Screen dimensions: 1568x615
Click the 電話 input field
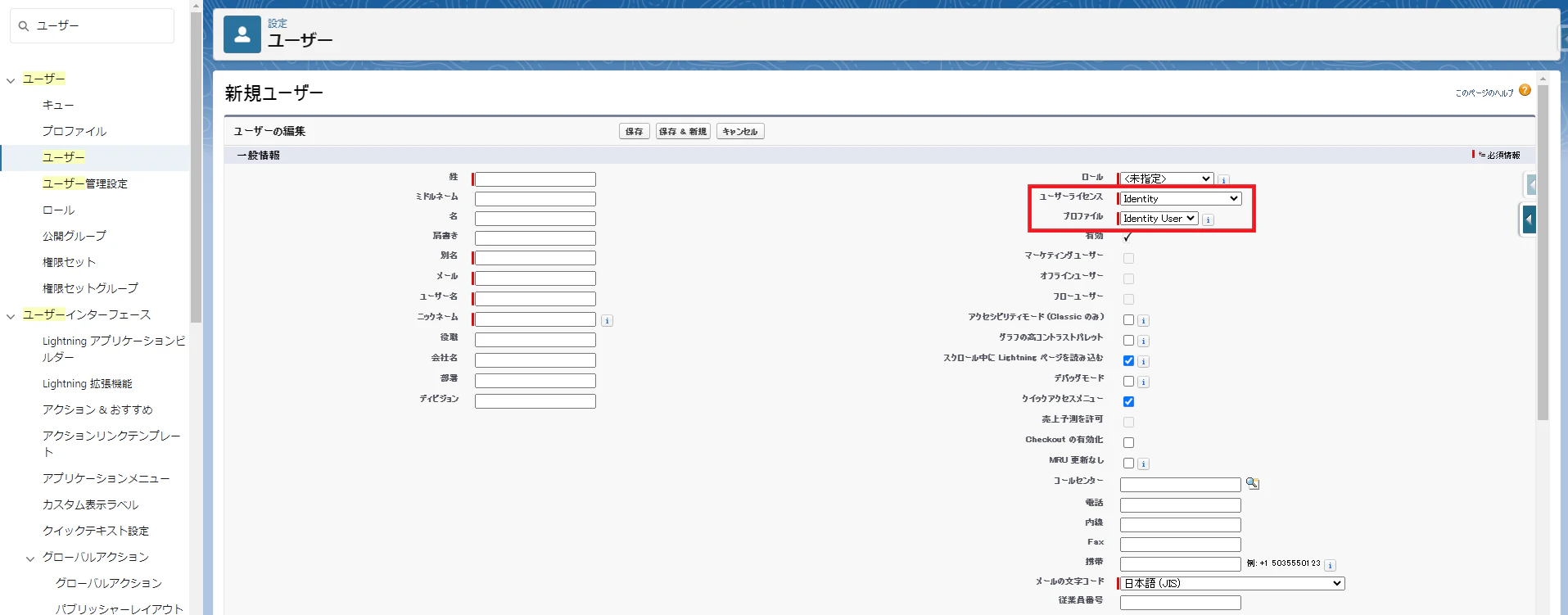pyautogui.click(x=1181, y=505)
